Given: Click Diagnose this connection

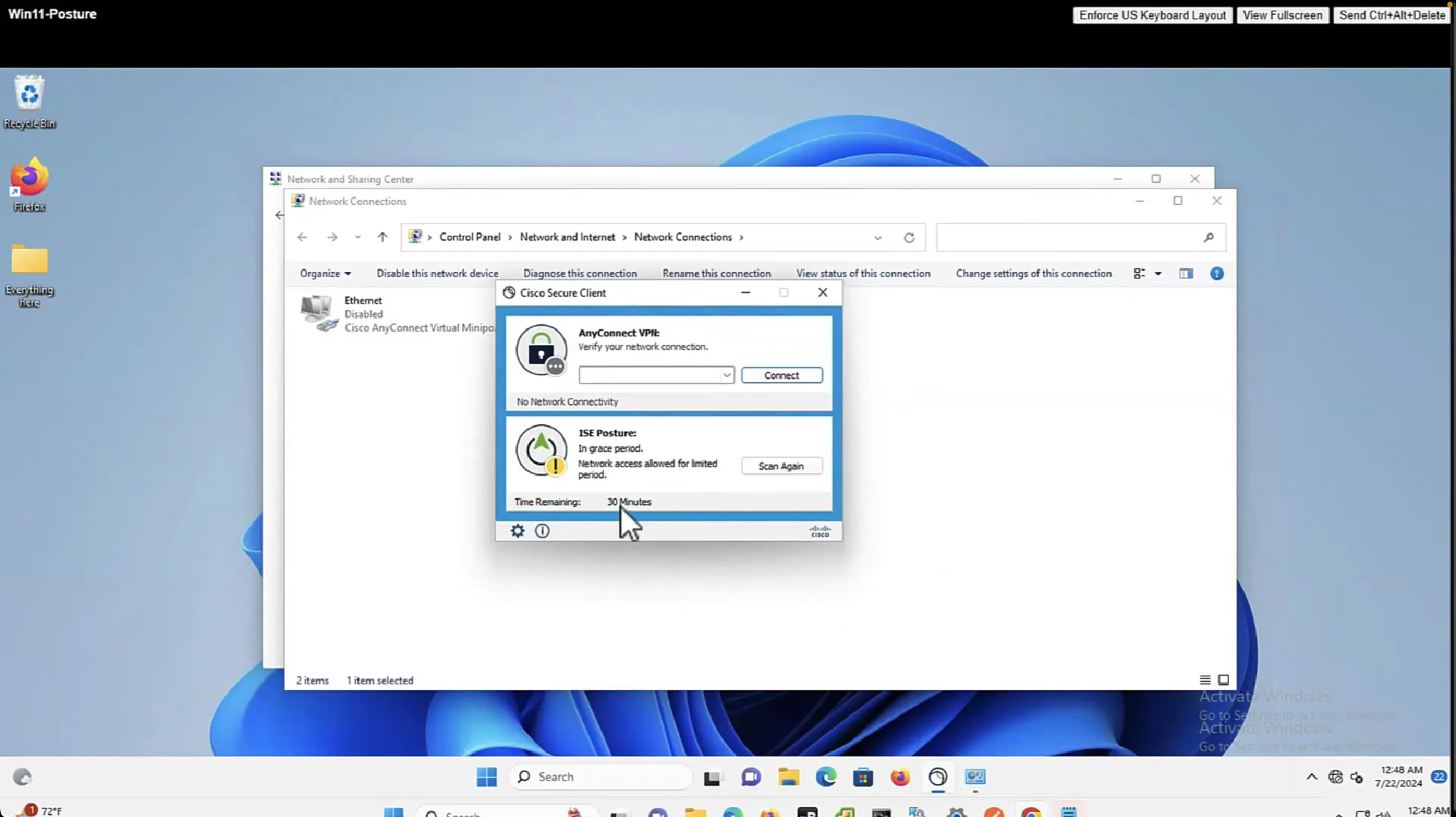Looking at the screenshot, I should pyautogui.click(x=580, y=274).
